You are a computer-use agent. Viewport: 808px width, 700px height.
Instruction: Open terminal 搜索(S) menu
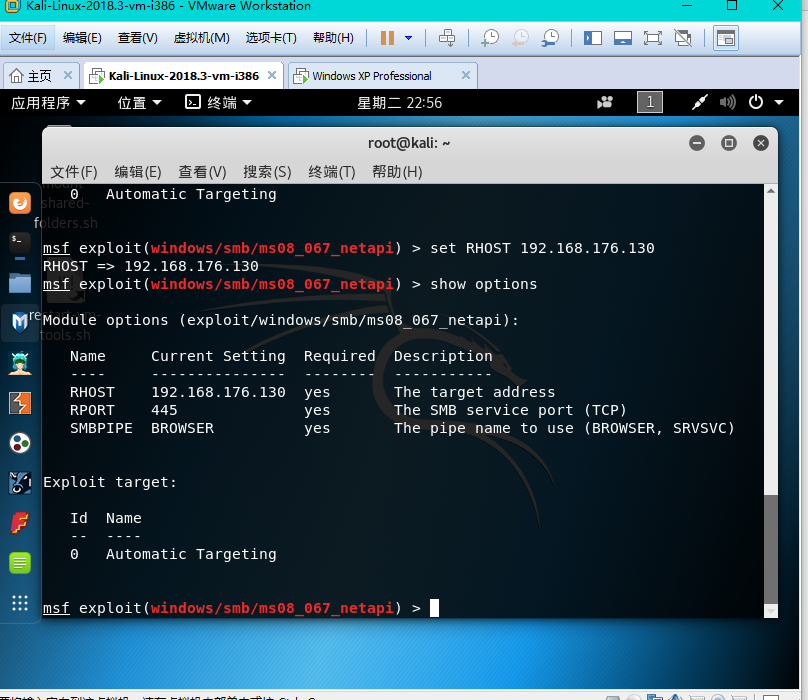[x=267, y=172]
